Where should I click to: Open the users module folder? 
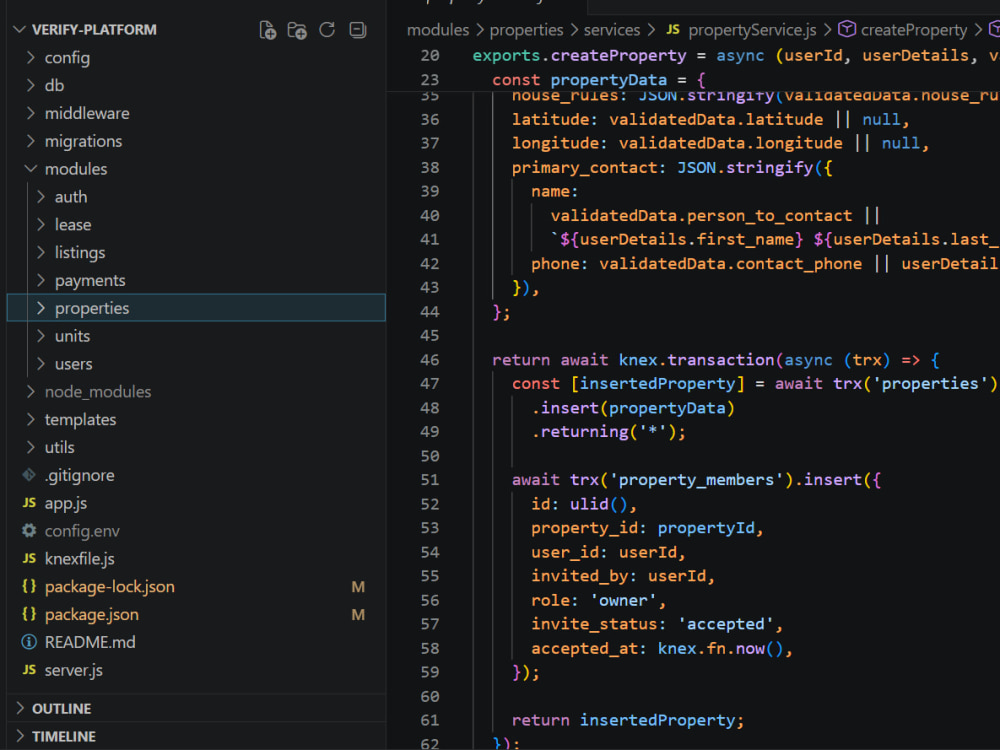73,364
